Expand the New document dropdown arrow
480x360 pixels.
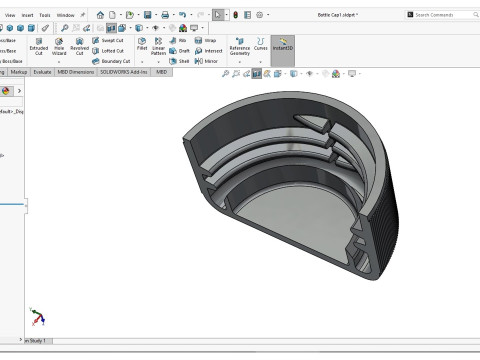120,15
